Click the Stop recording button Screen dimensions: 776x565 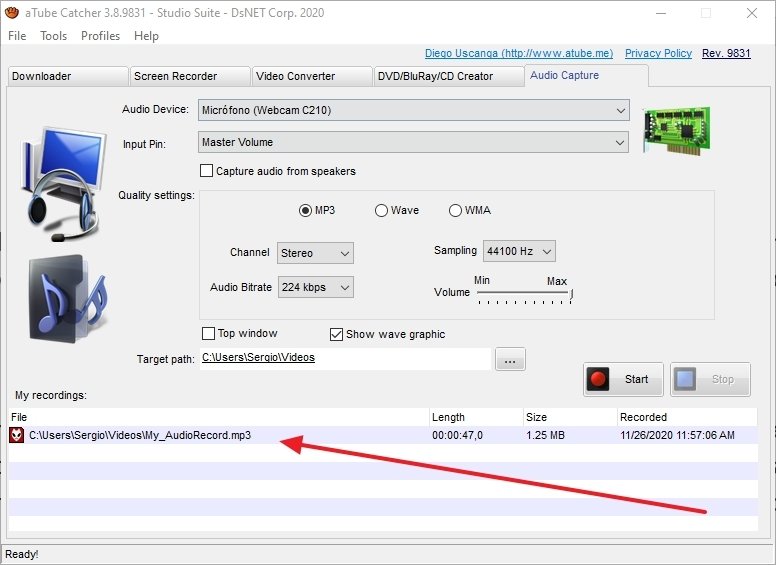click(x=710, y=379)
